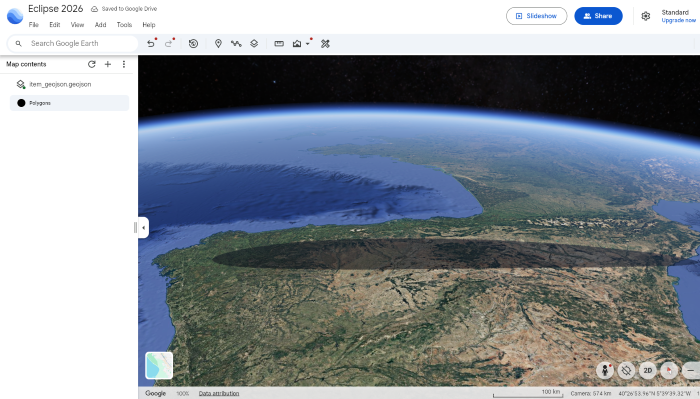Click the Google Drive cloud icon

click(x=94, y=9)
